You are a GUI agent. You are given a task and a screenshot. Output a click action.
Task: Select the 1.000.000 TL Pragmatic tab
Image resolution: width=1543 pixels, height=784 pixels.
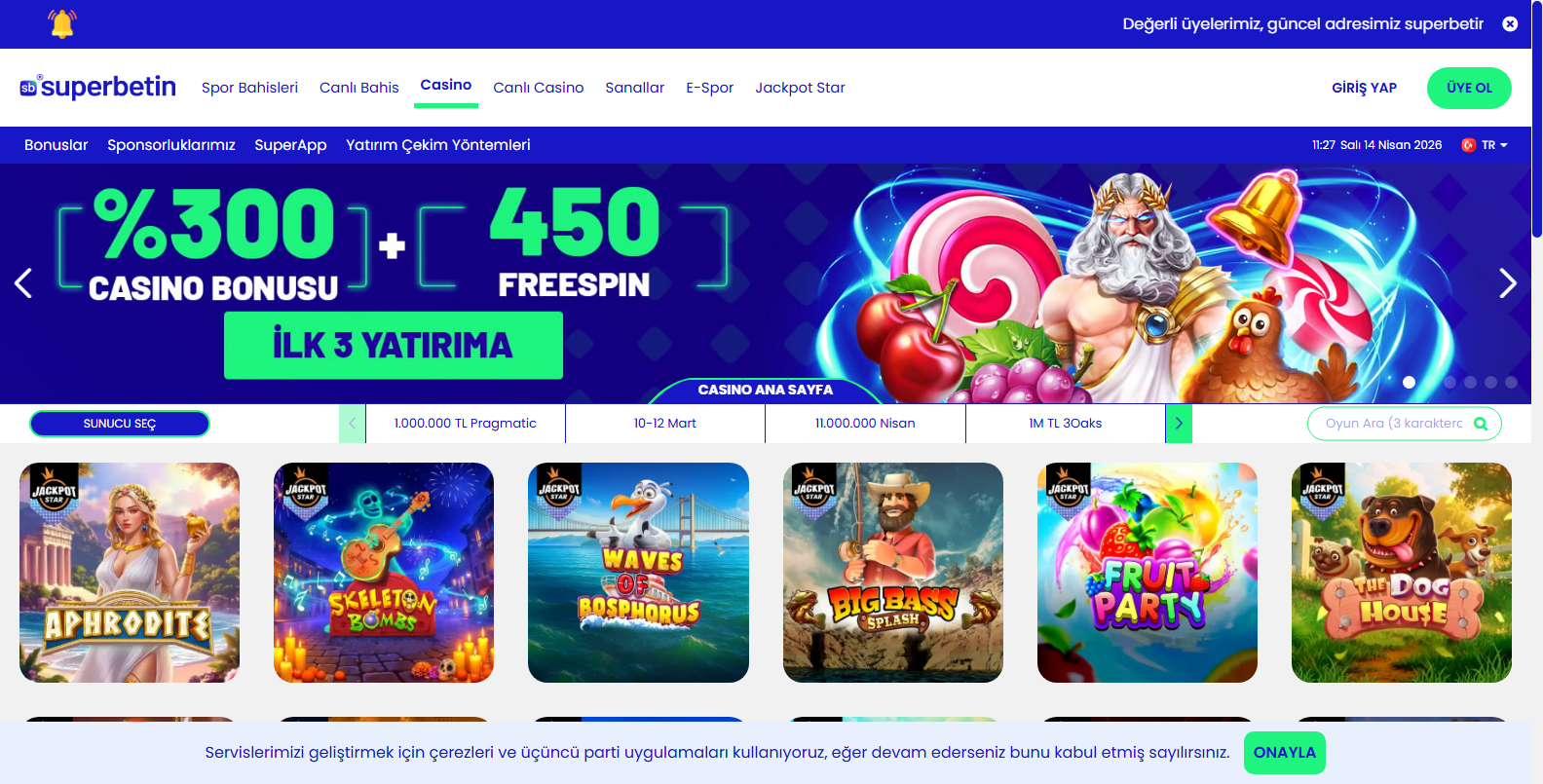click(466, 424)
